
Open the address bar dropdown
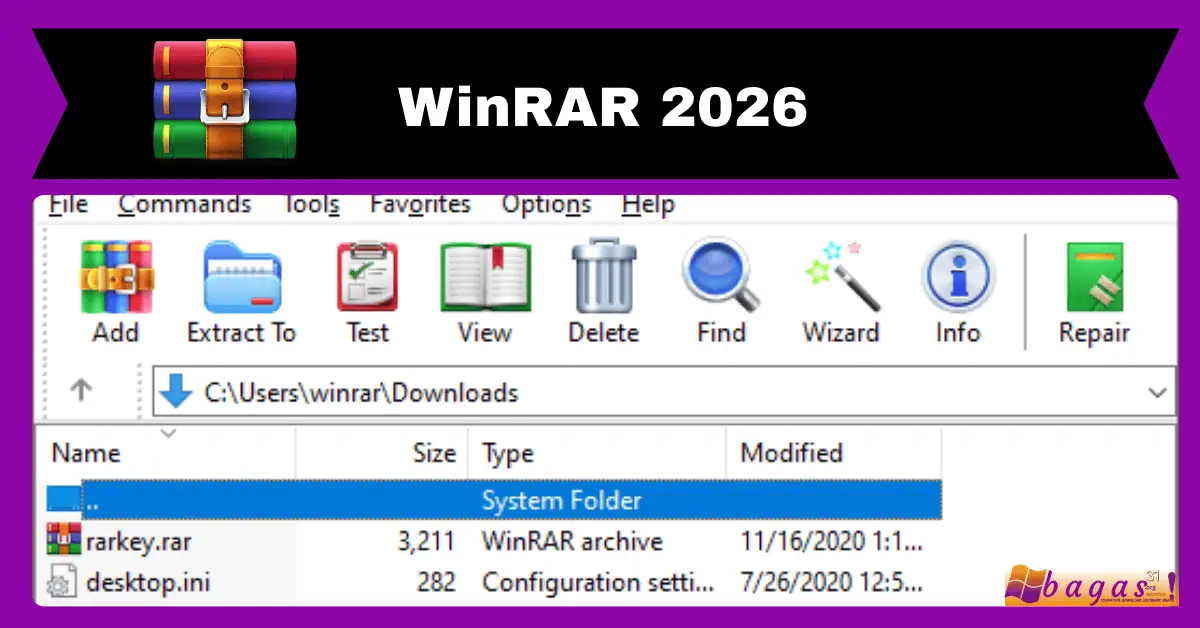pos(1157,392)
